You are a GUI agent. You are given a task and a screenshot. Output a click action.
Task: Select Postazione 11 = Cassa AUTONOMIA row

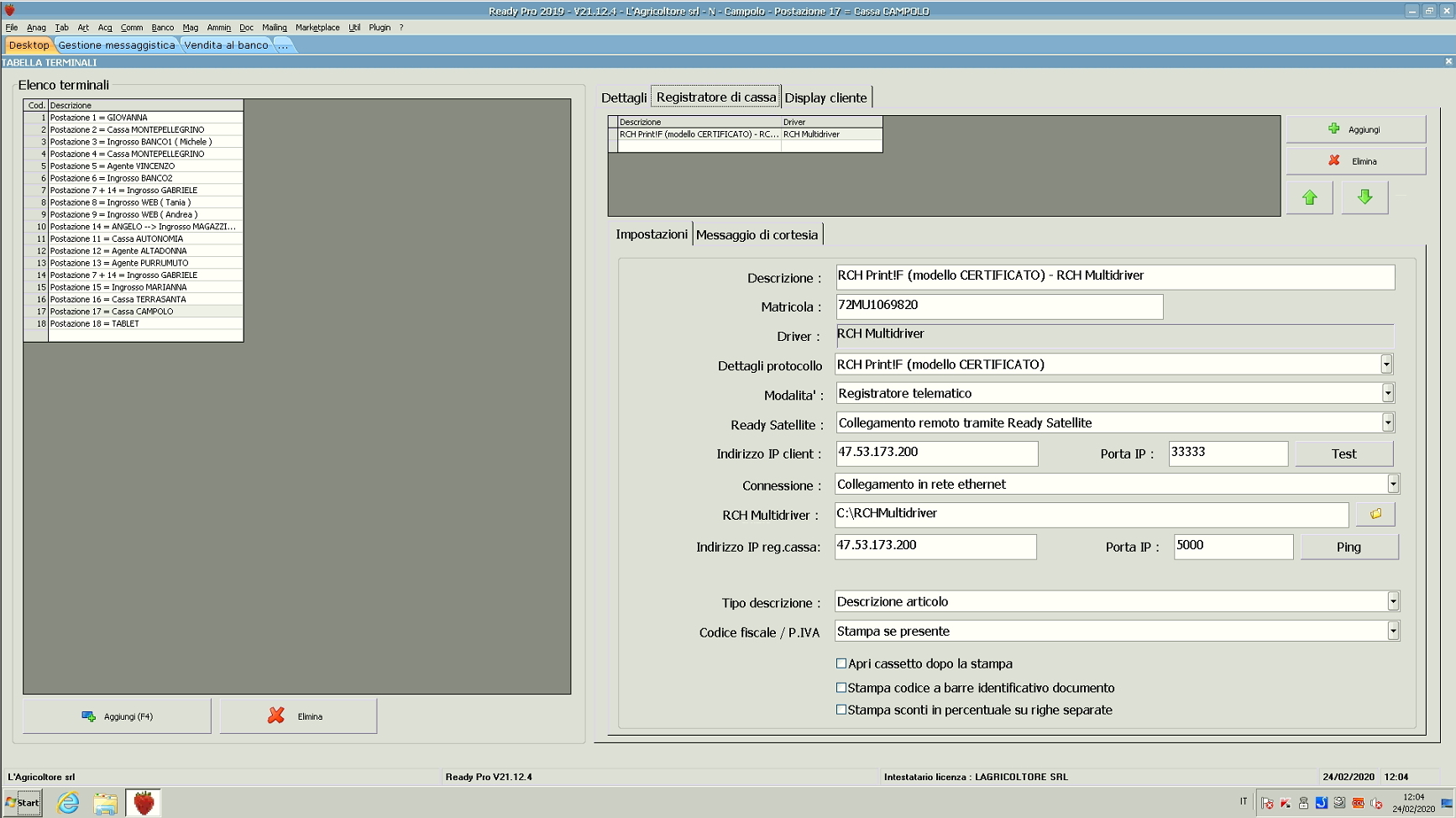(x=134, y=239)
